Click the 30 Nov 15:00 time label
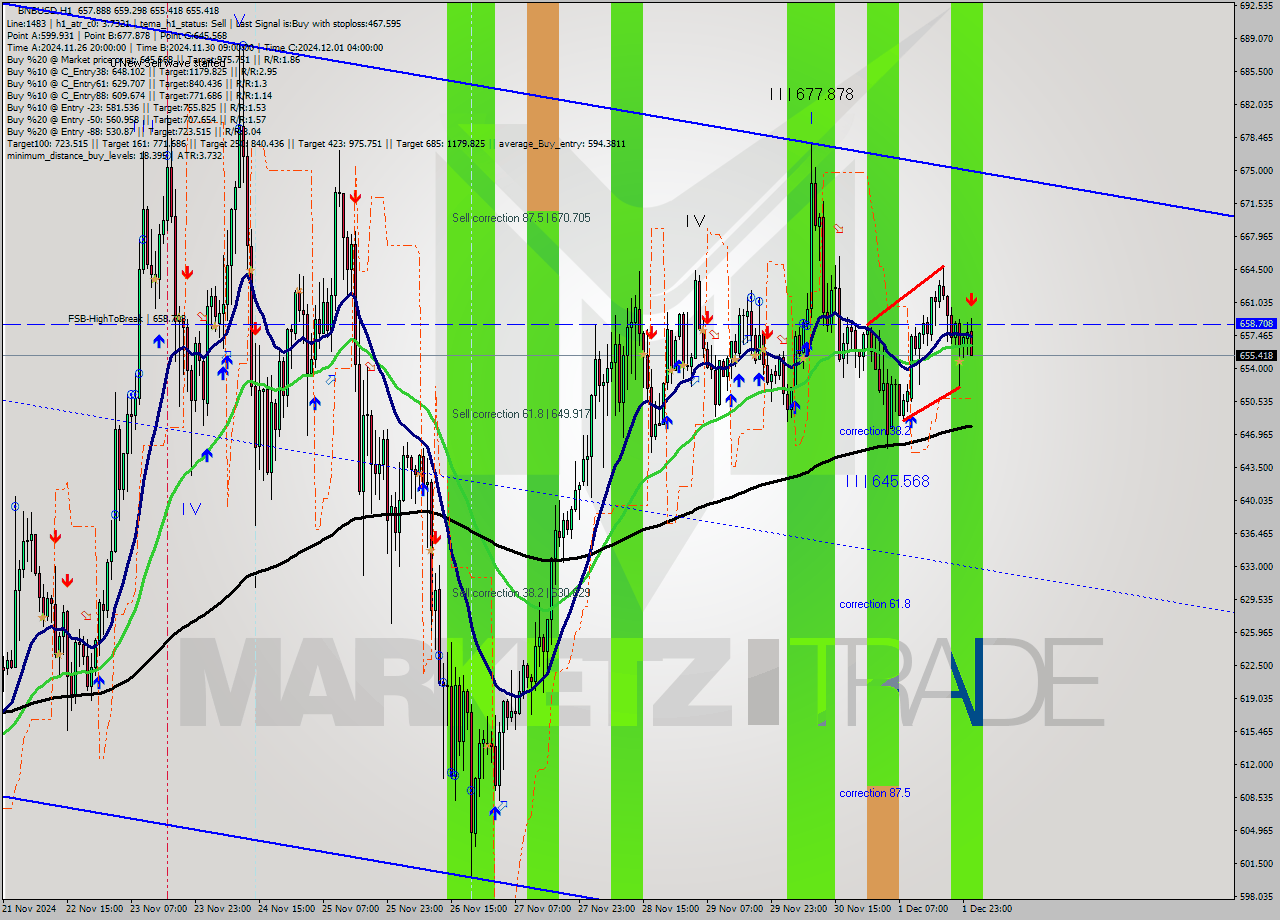1280x920 pixels. click(x=862, y=909)
